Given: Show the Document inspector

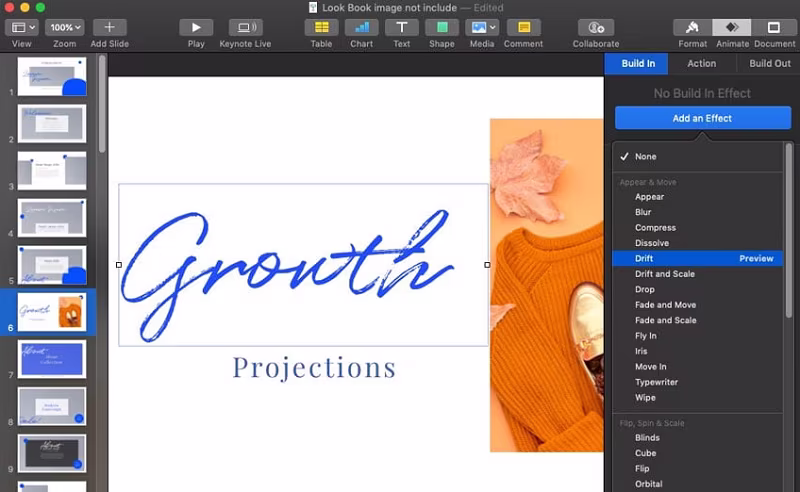Looking at the screenshot, I should [773, 28].
